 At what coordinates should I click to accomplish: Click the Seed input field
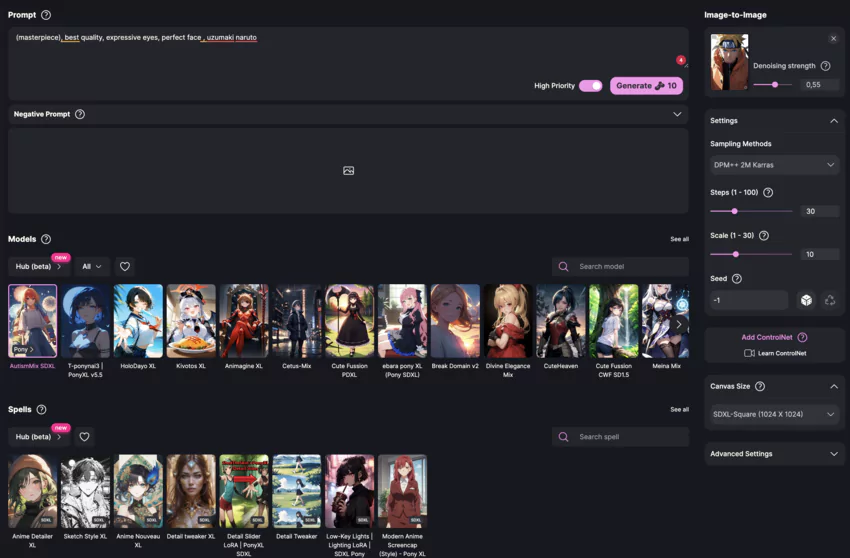click(749, 300)
